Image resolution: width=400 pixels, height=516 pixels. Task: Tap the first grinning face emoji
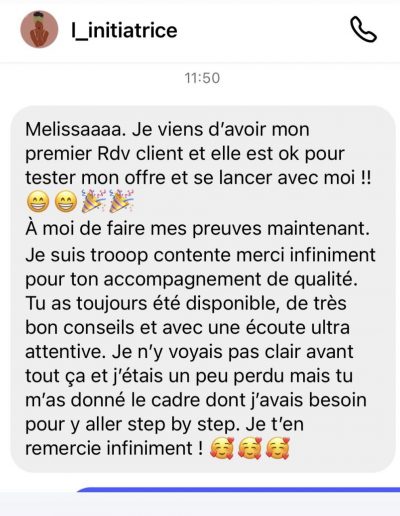coord(38,202)
